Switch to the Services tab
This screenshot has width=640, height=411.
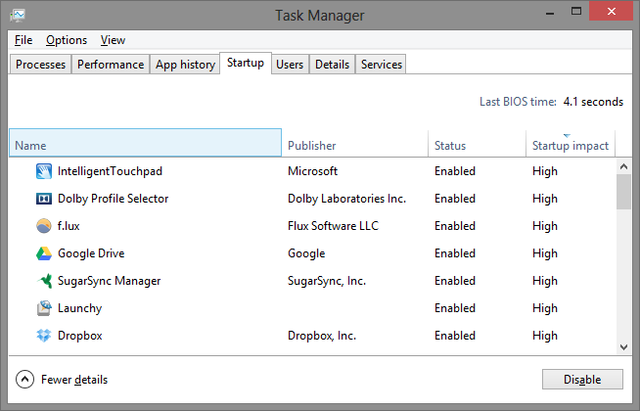381,64
